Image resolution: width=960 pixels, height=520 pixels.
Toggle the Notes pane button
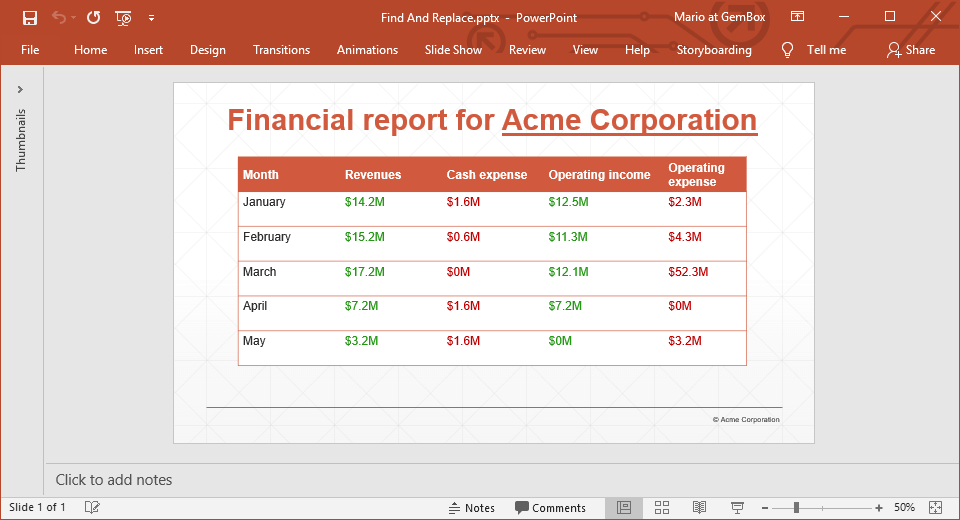(x=472, y=508)
